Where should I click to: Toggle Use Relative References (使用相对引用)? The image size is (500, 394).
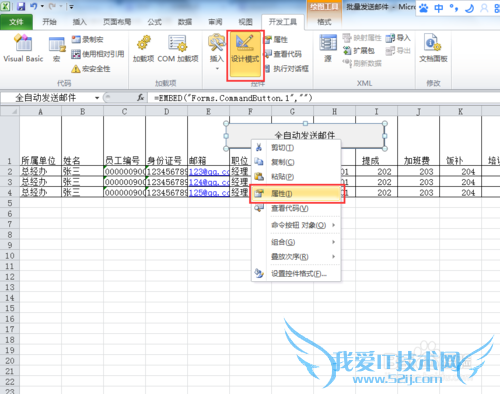point(98,54)
